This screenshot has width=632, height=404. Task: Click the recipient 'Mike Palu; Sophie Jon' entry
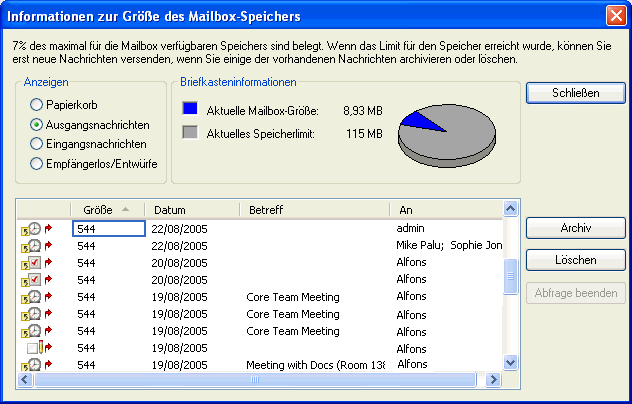(449, 245)
